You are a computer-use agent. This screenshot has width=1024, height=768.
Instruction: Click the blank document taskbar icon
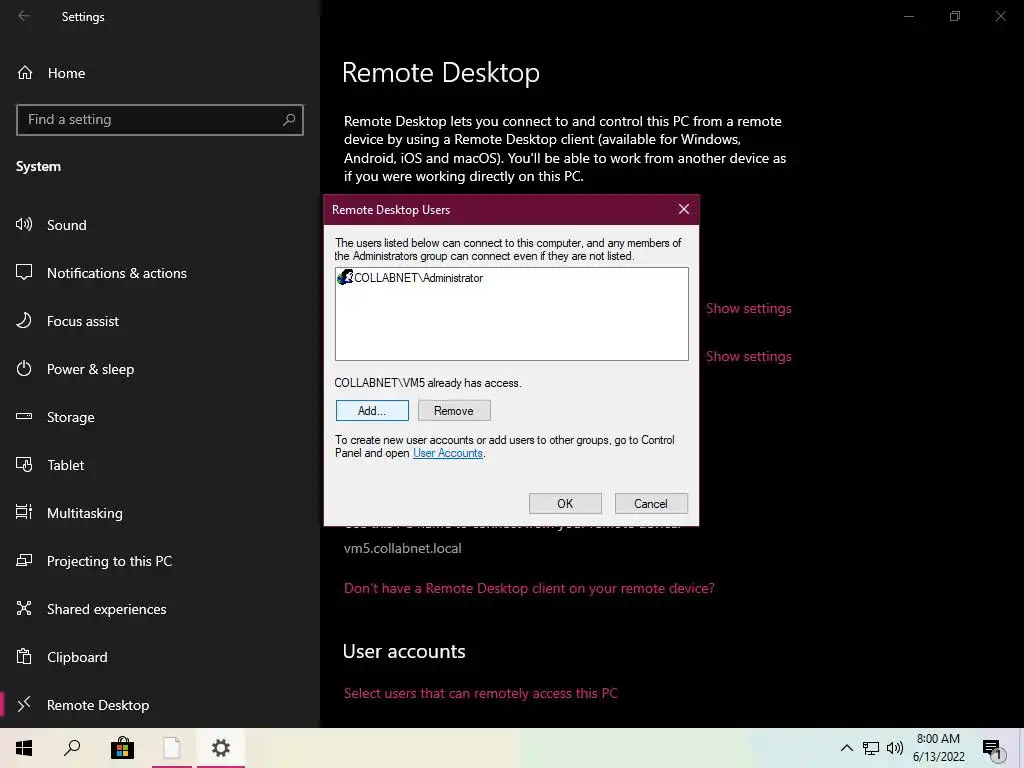[x=172, y=748]
